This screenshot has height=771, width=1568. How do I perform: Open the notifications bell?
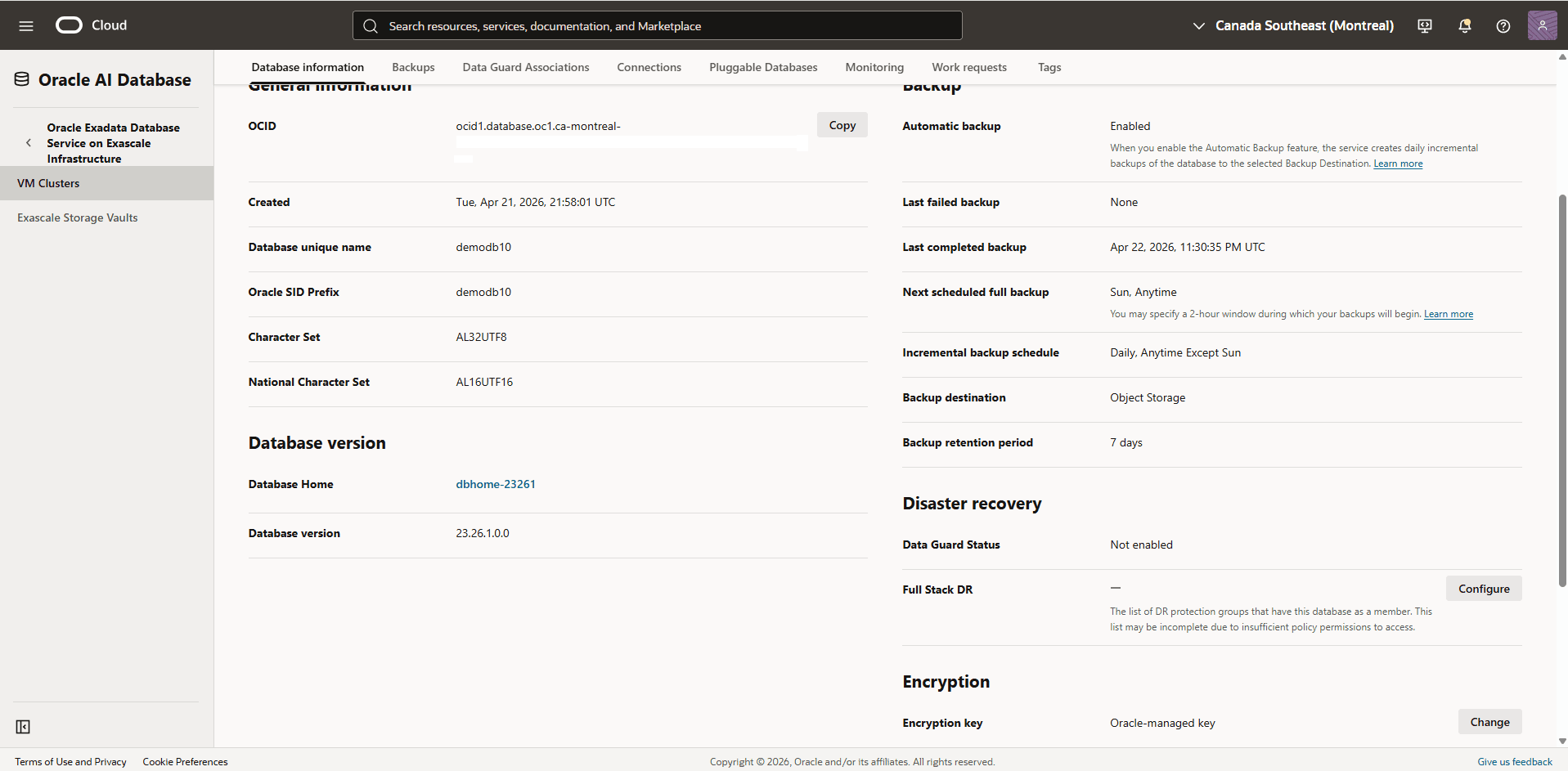[1464, 25]
